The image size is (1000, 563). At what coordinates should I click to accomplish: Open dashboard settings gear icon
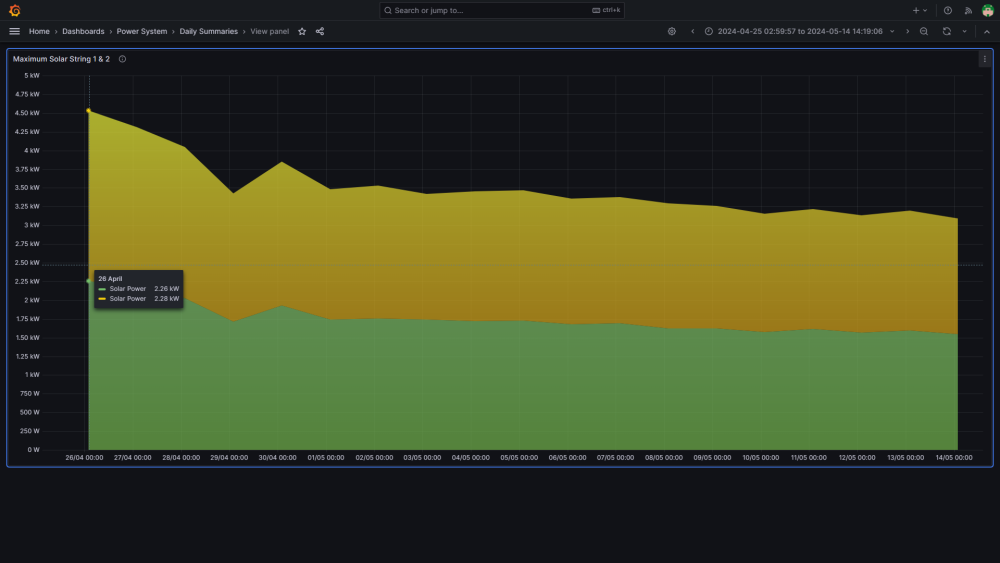coord(672,31)
